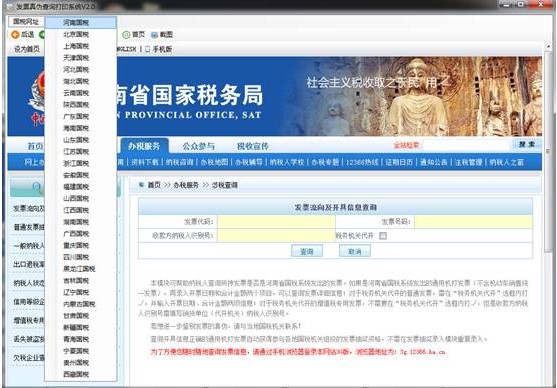
Task: Click the 查询 query button
Action: (307, 251)
